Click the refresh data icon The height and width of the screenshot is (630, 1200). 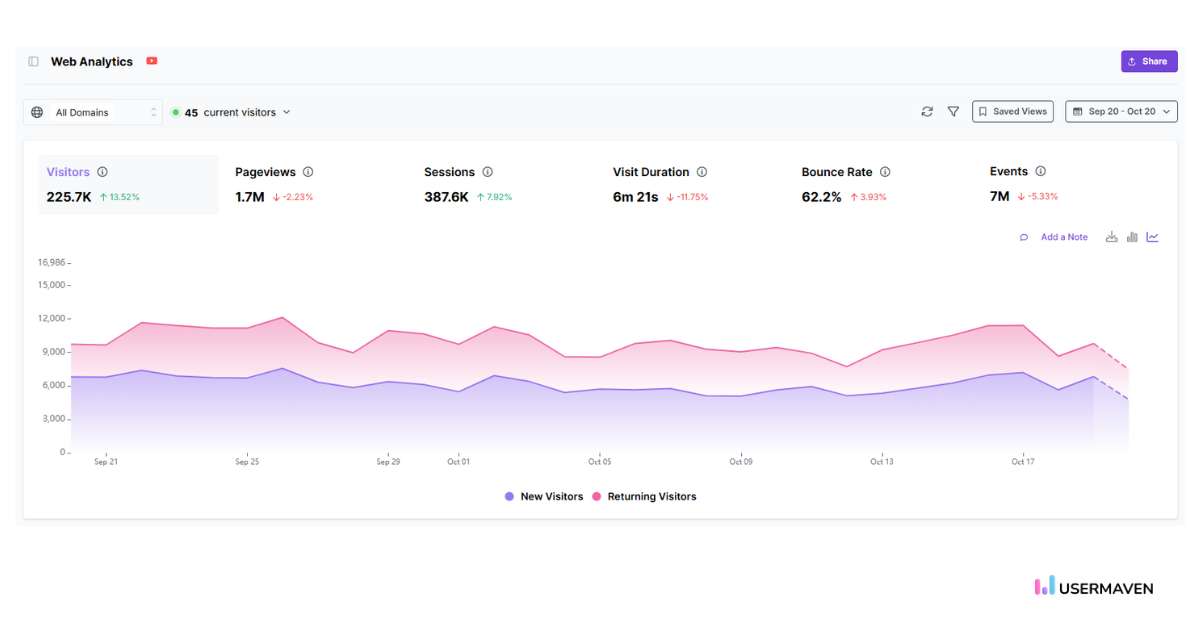(x=927, y=112)
